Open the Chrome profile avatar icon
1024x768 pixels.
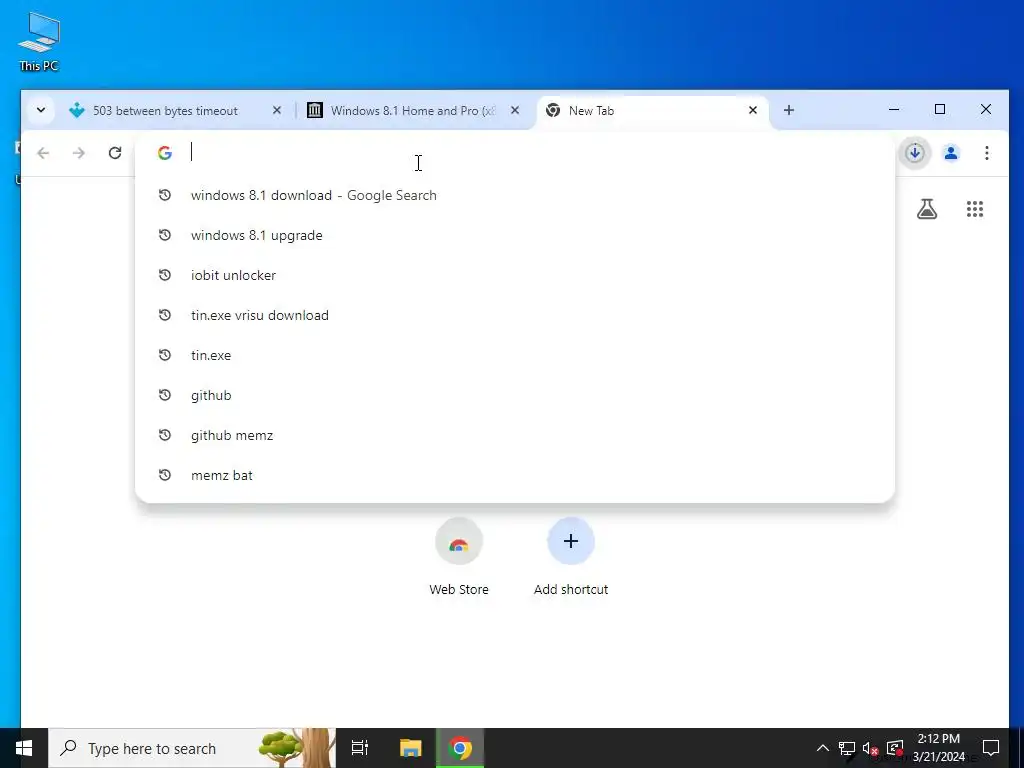coord(951,153)
